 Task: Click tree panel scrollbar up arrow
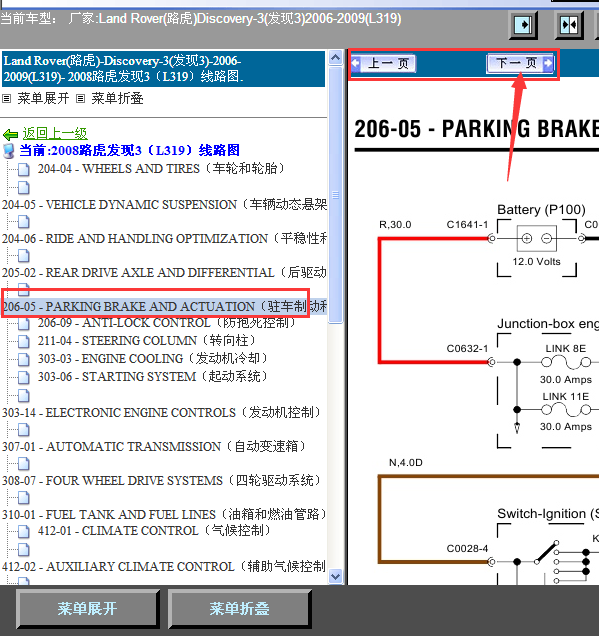click(x=335, y=58)
